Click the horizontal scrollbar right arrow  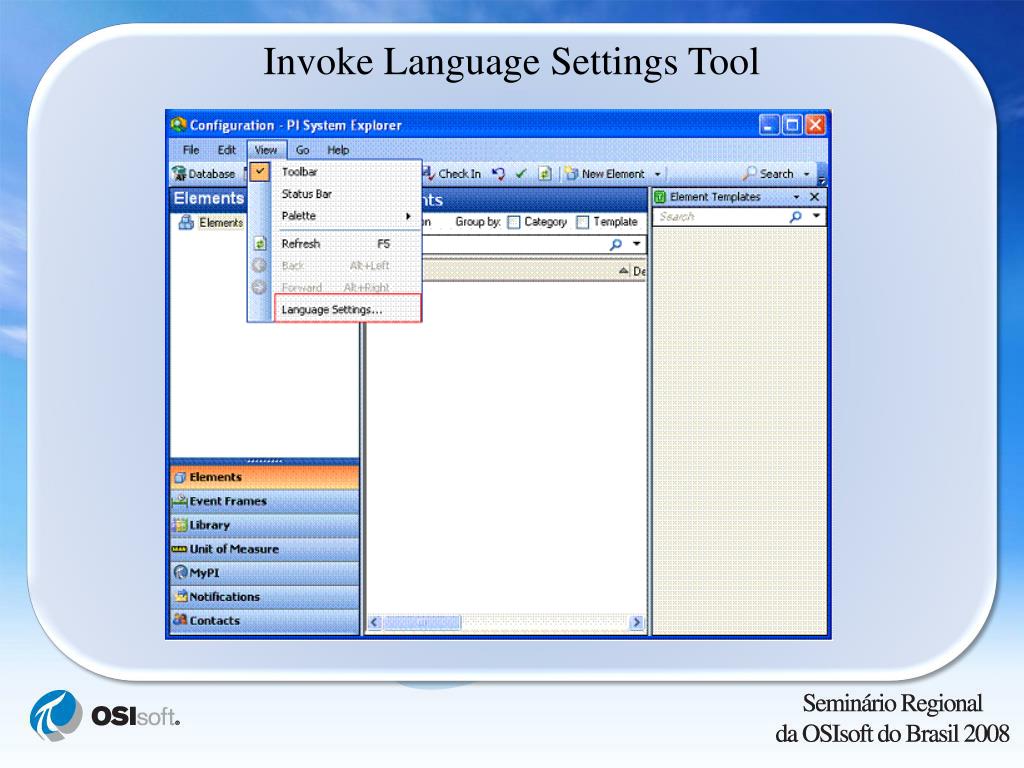pyautogui.click(x=637, y=622)
